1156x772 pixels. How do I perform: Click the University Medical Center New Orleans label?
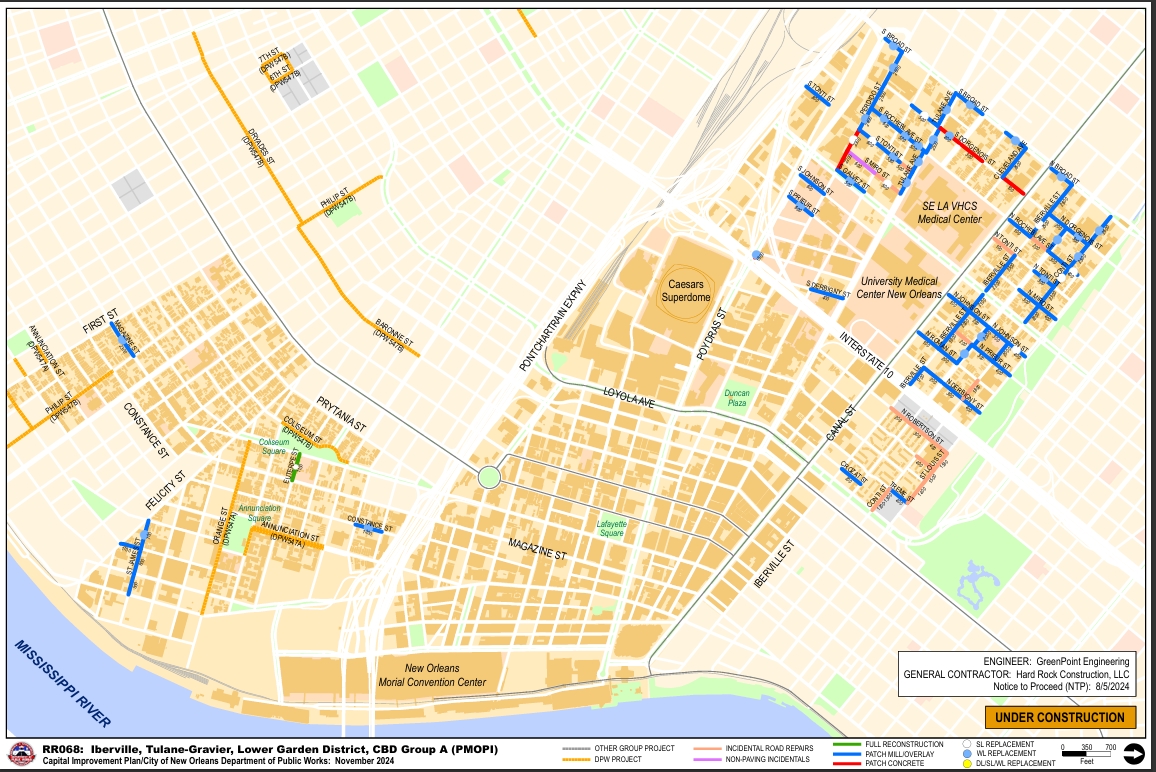pyautogui.click(x=899, y=288)
